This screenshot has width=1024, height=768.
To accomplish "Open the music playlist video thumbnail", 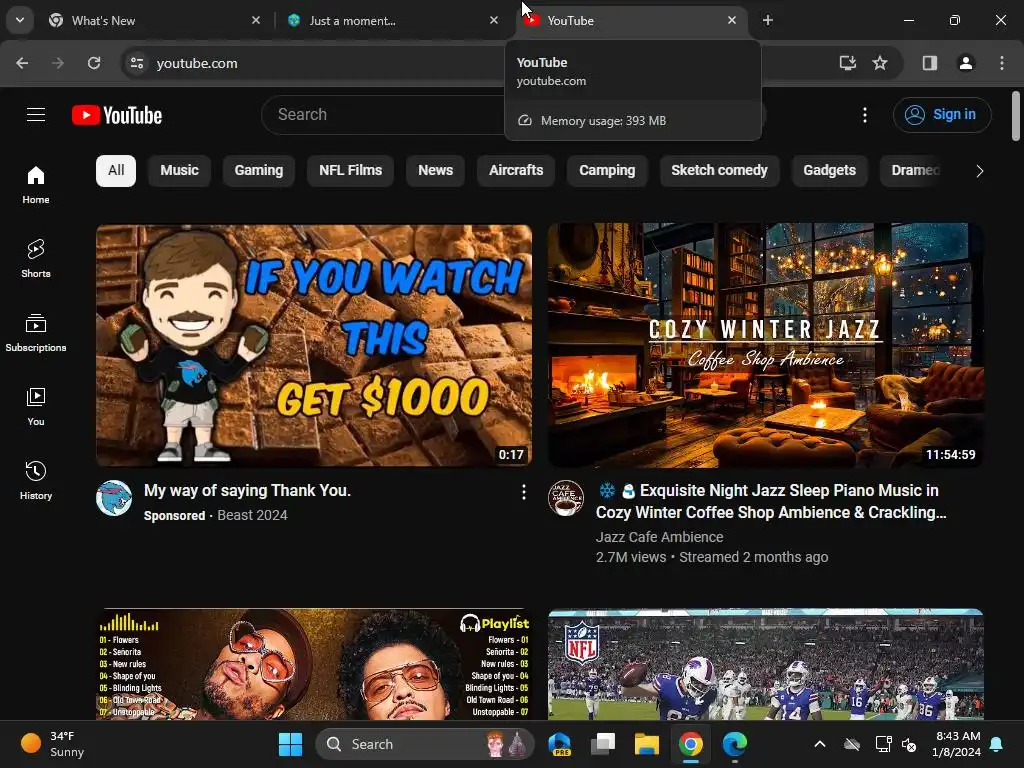I will [314, 664].
